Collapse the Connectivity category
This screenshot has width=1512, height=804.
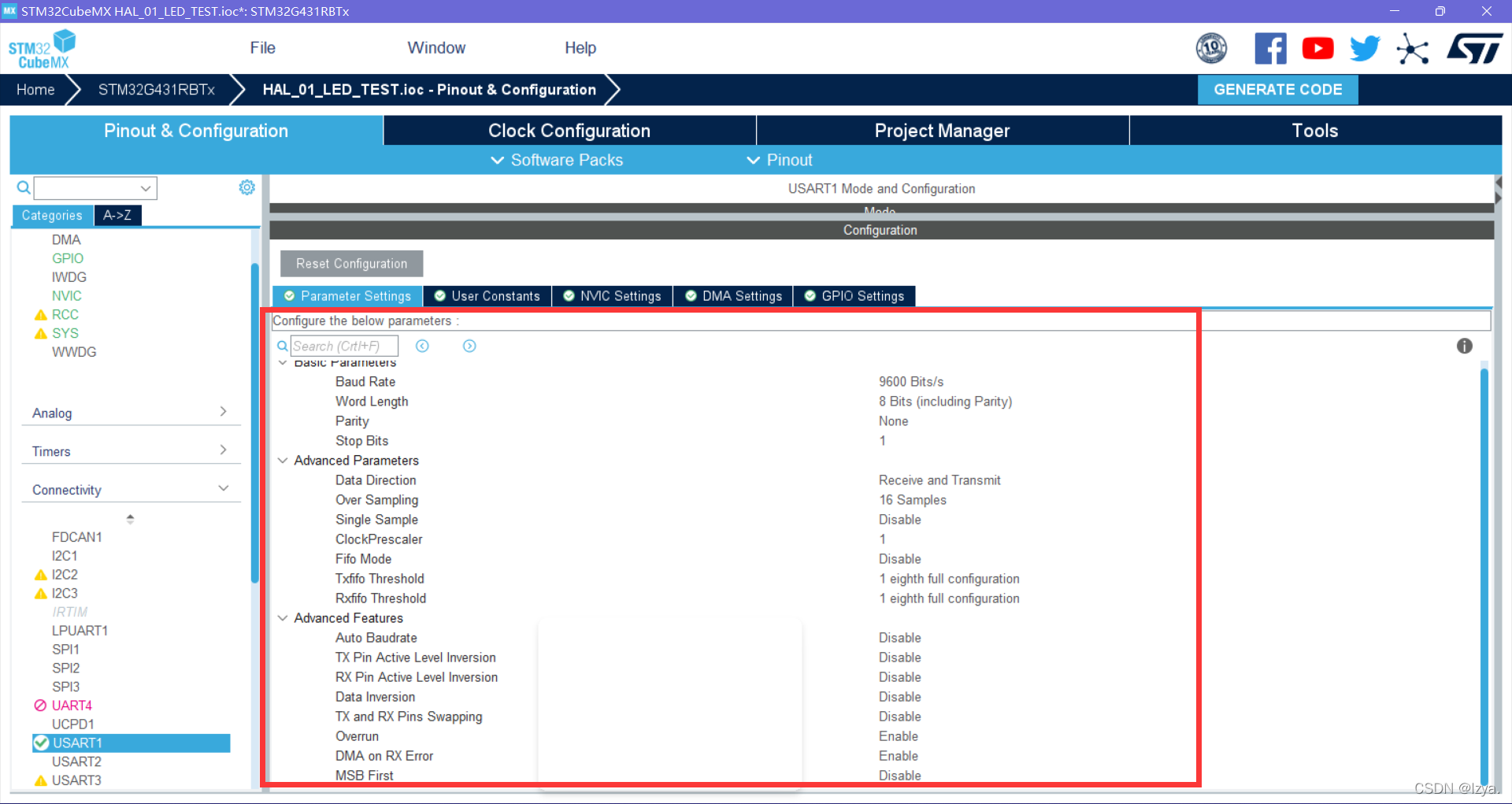pos(130,490)
